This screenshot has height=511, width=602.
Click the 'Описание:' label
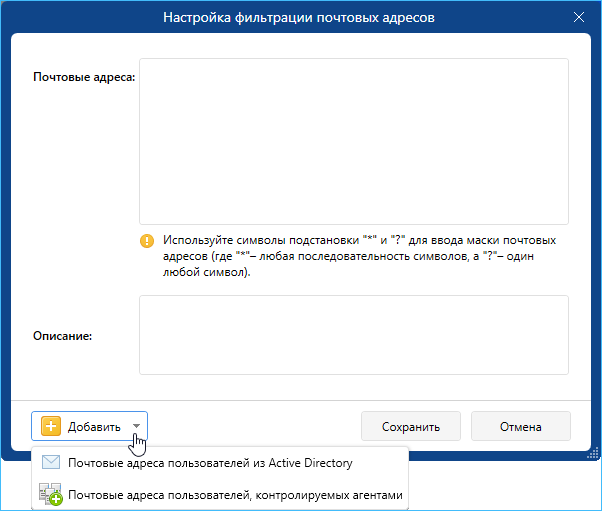tap(62, 336)
